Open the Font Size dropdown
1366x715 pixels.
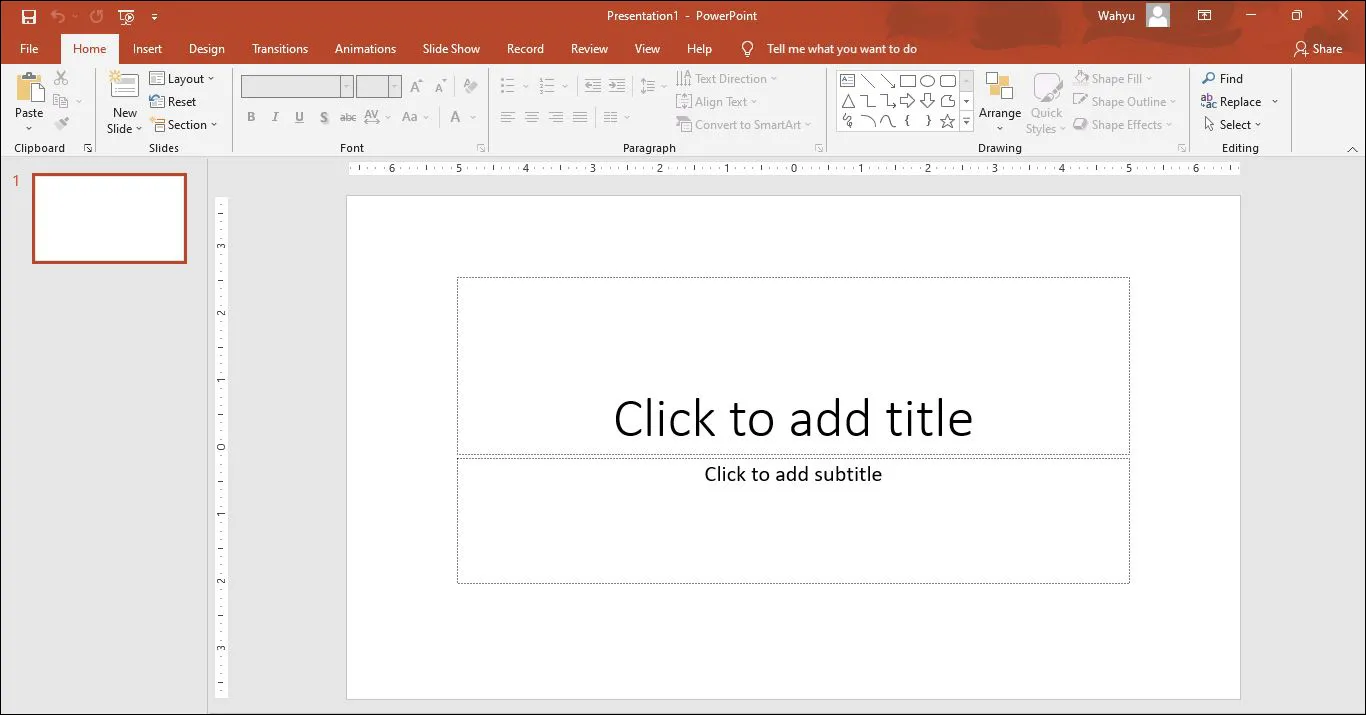click(394, 86)
